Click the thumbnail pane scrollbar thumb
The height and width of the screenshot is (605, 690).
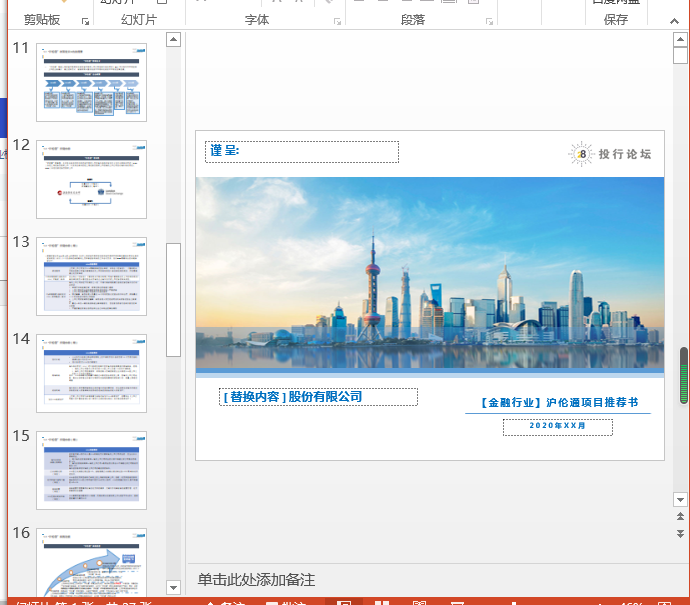[173, 300]
